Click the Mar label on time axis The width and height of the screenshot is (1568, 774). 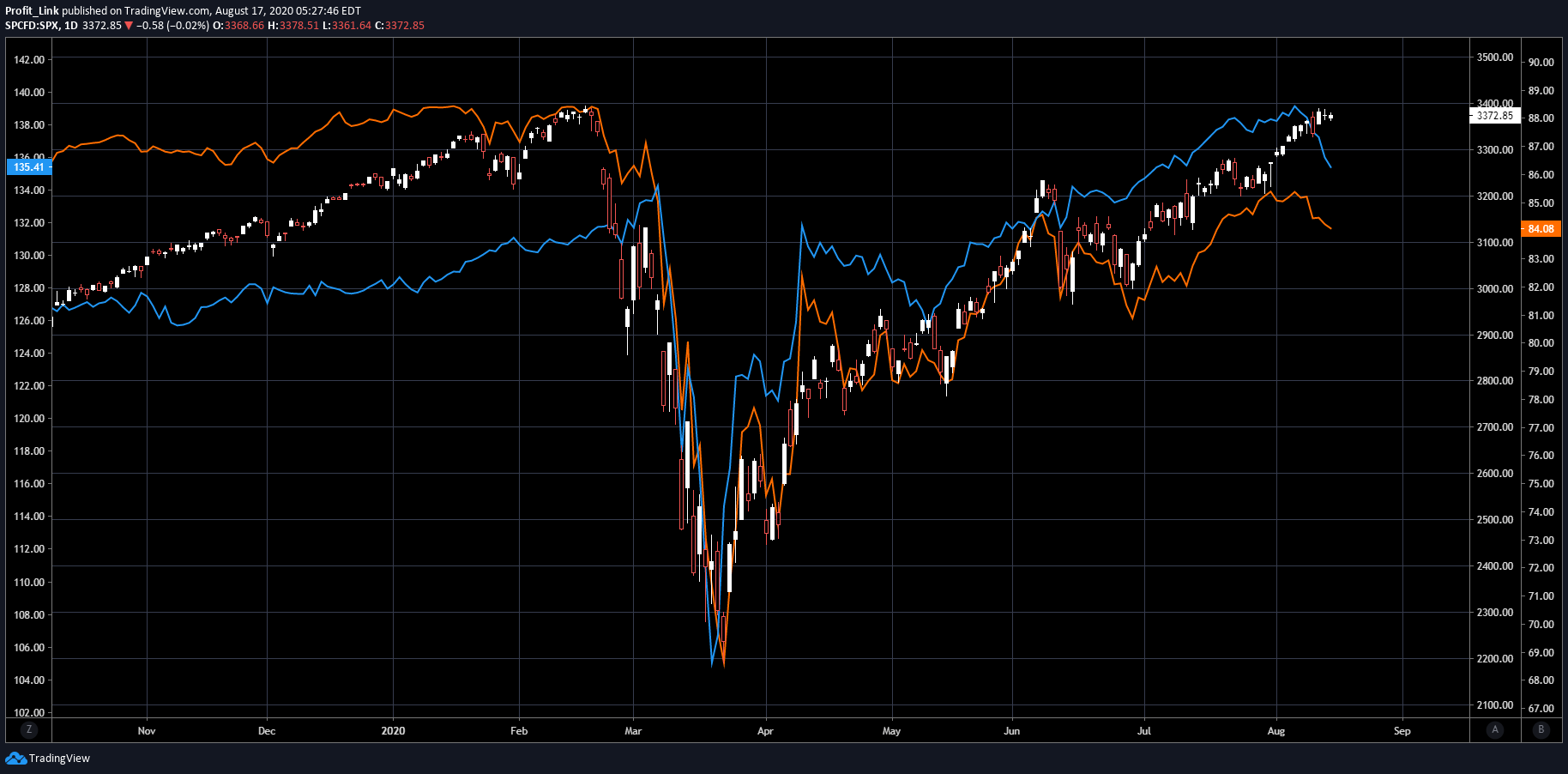coord(633,731)
